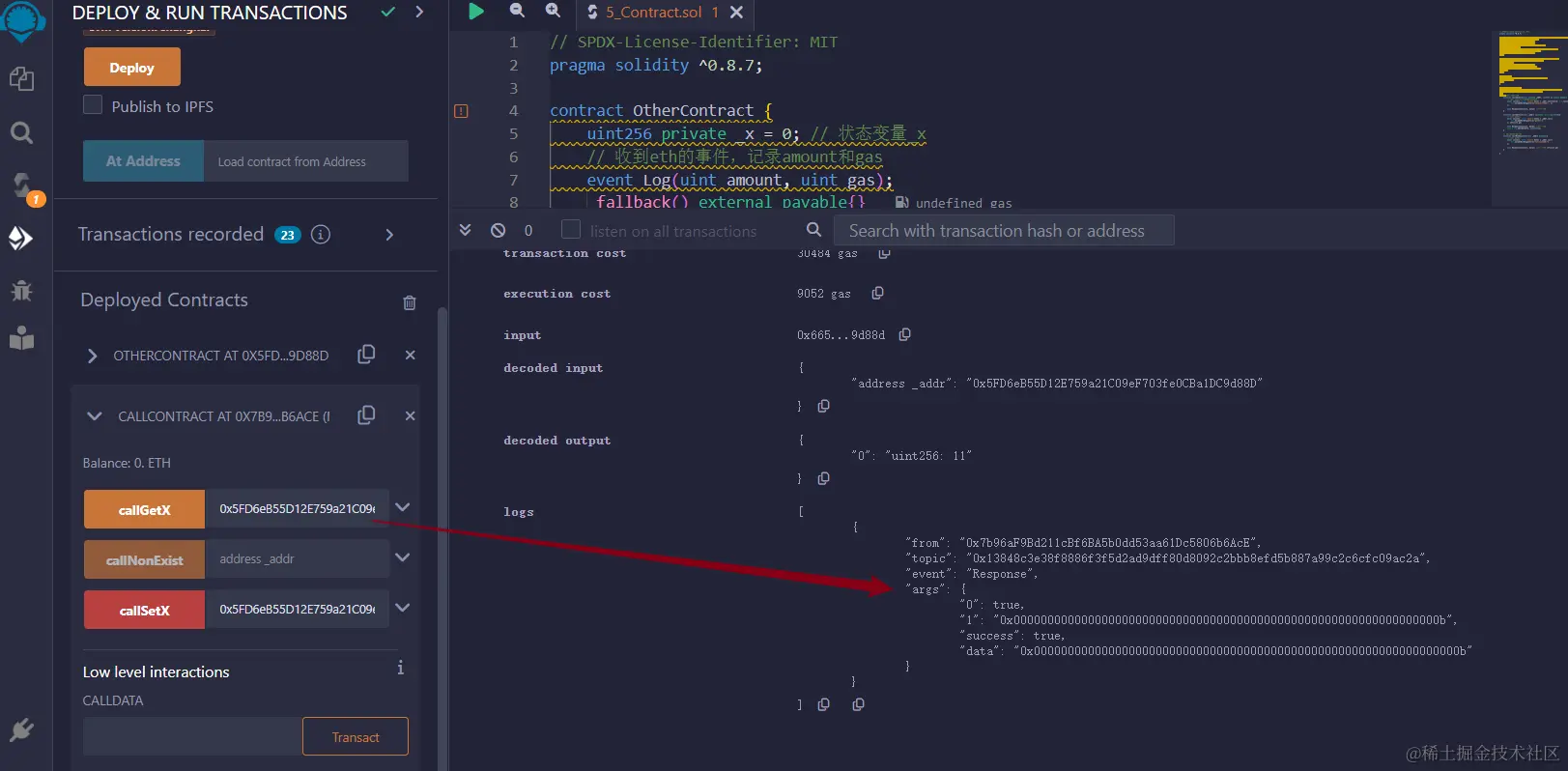
Task: Click line 7 event Log code
Action: tap(739, 180)
